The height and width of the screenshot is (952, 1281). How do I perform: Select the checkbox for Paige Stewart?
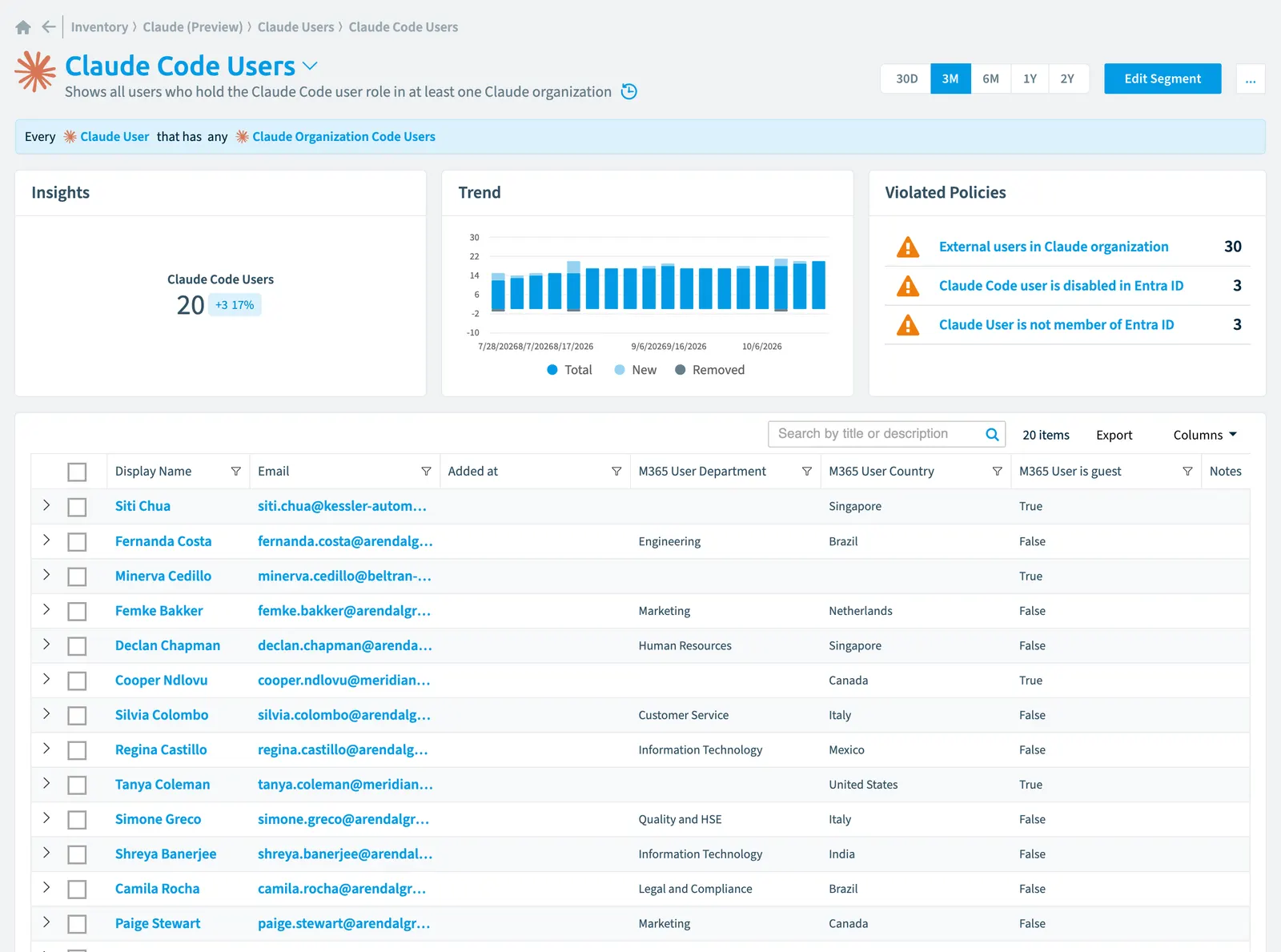point(77,924)
